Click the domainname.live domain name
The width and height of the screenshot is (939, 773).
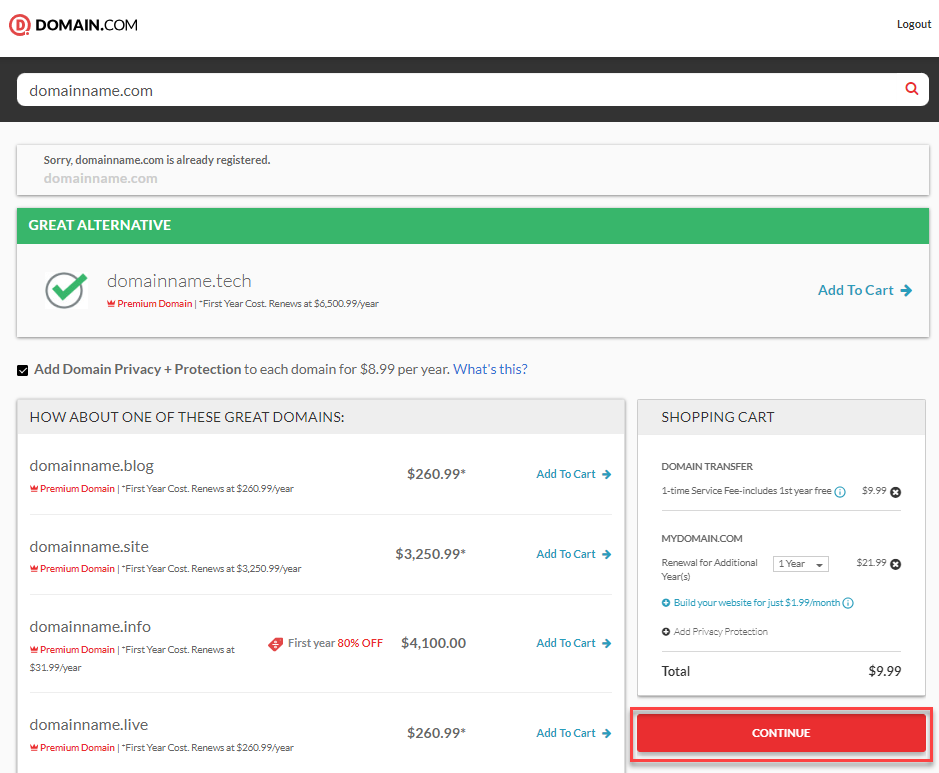(x=89, y=725)
